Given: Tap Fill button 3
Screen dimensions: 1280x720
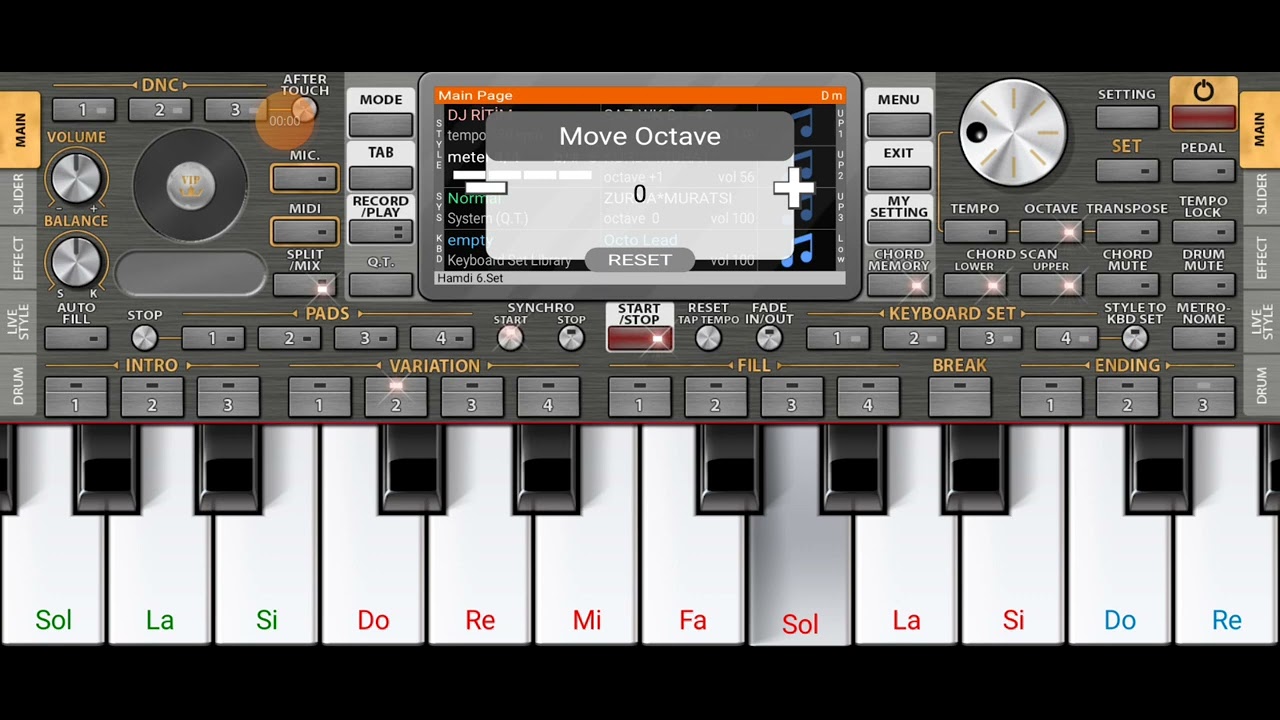Looking at the screenshot, I should click(791, 396).
